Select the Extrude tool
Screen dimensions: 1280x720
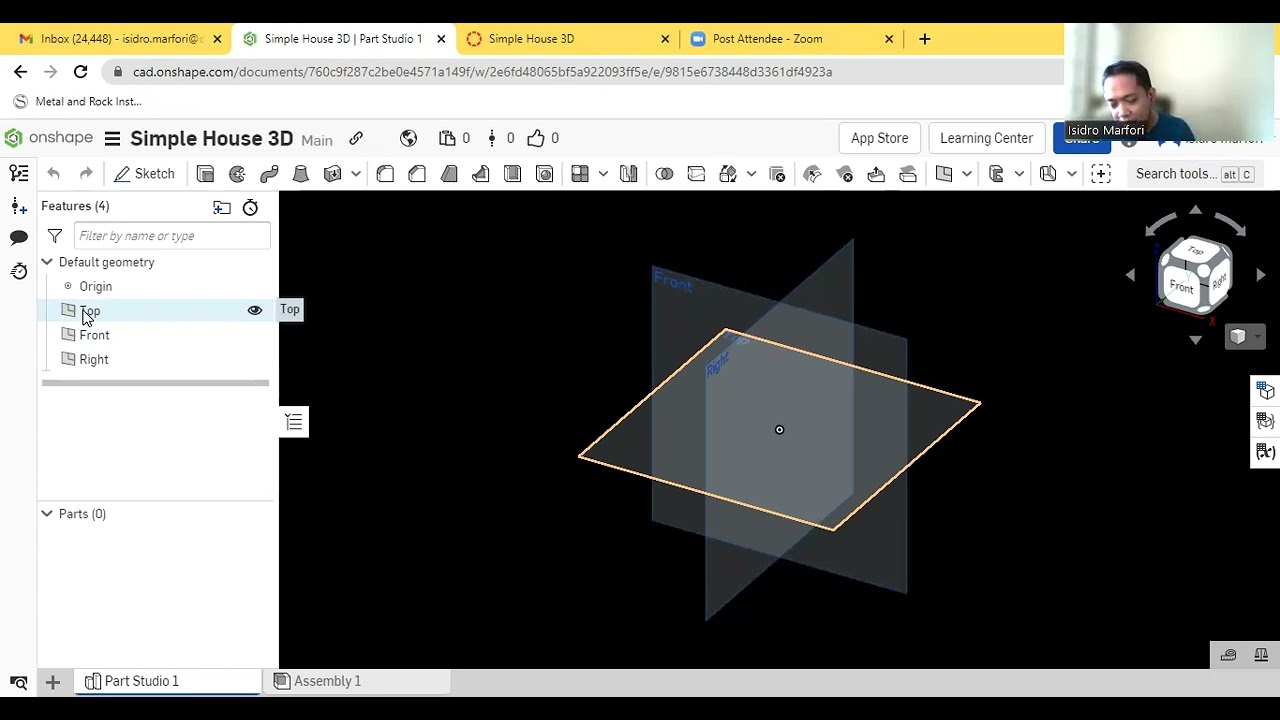pos(205,174)
